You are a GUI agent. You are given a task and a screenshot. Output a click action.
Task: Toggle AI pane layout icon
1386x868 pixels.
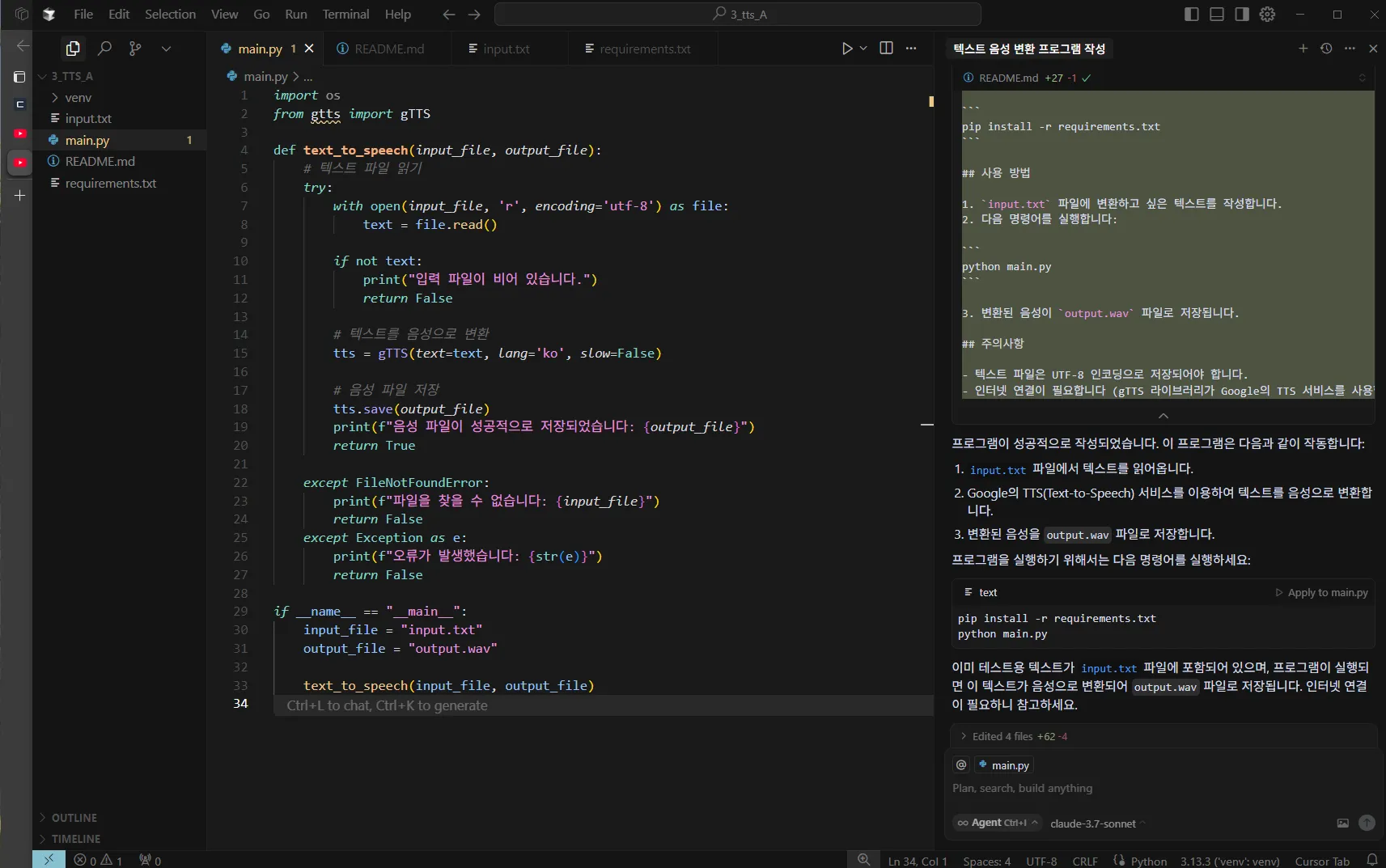coord(1242,15)
